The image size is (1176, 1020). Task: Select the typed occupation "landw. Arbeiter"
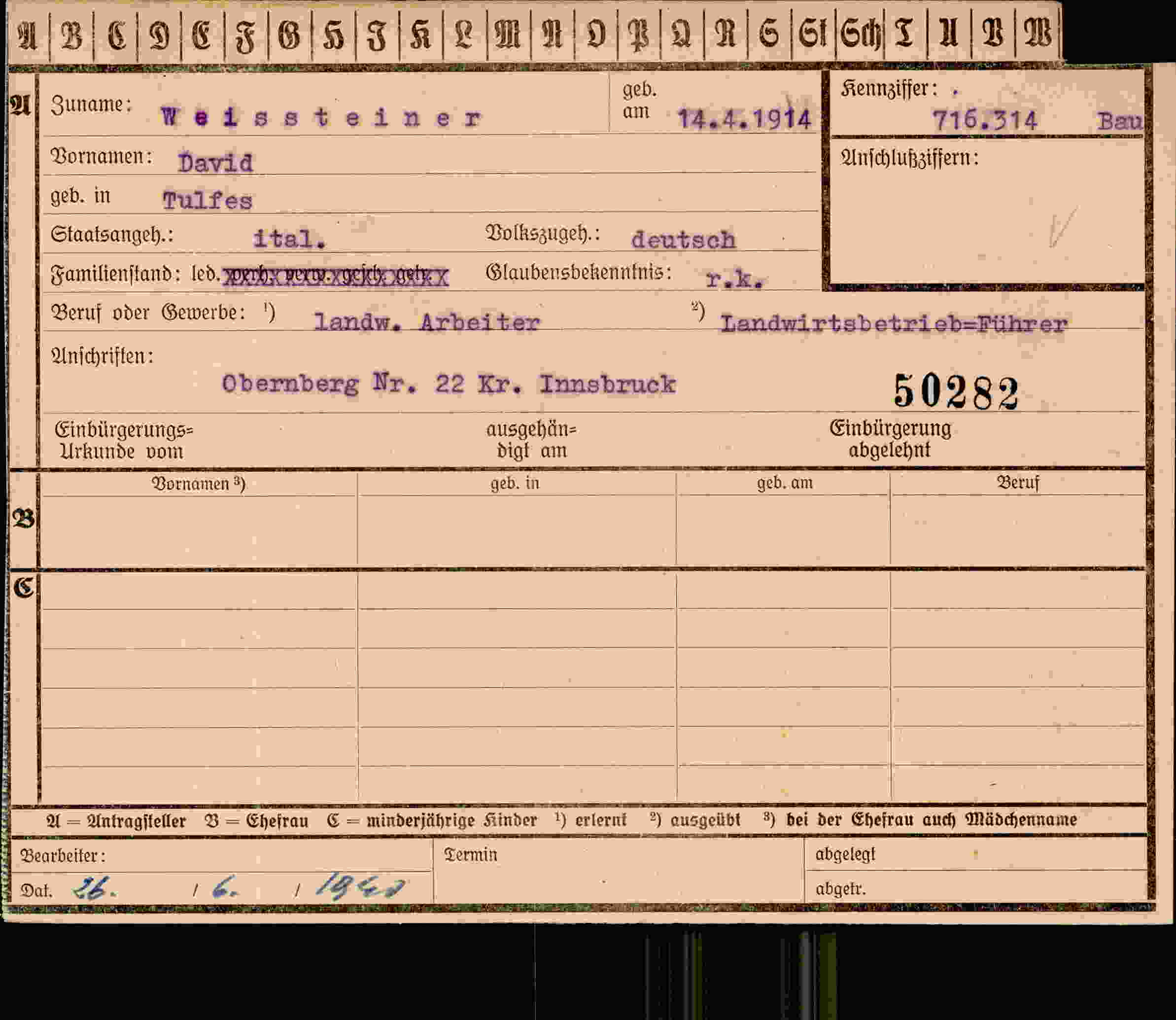[427, 323]
